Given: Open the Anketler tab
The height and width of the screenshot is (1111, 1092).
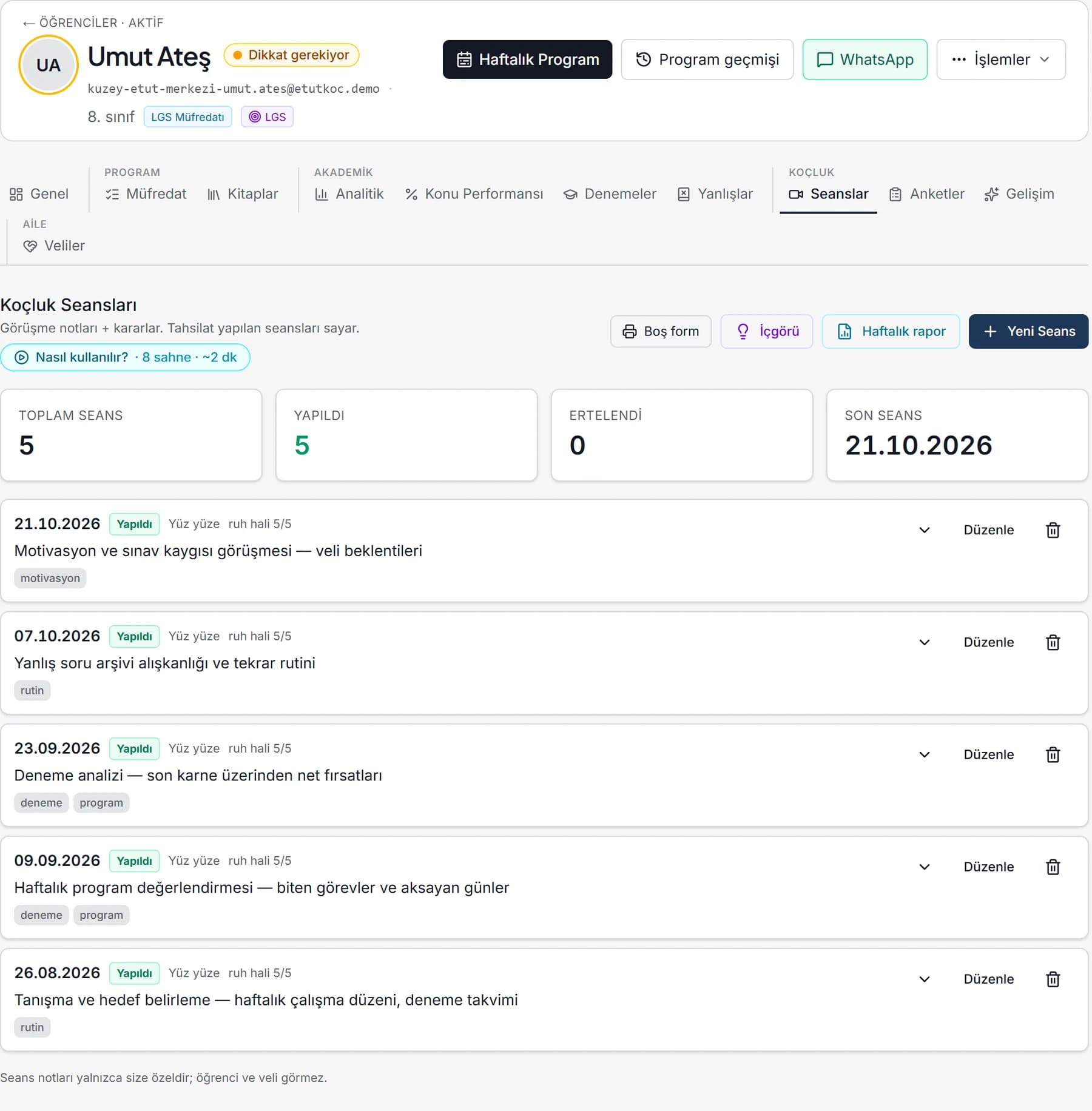Looking at the screenshot, I should tap(926, 194).
